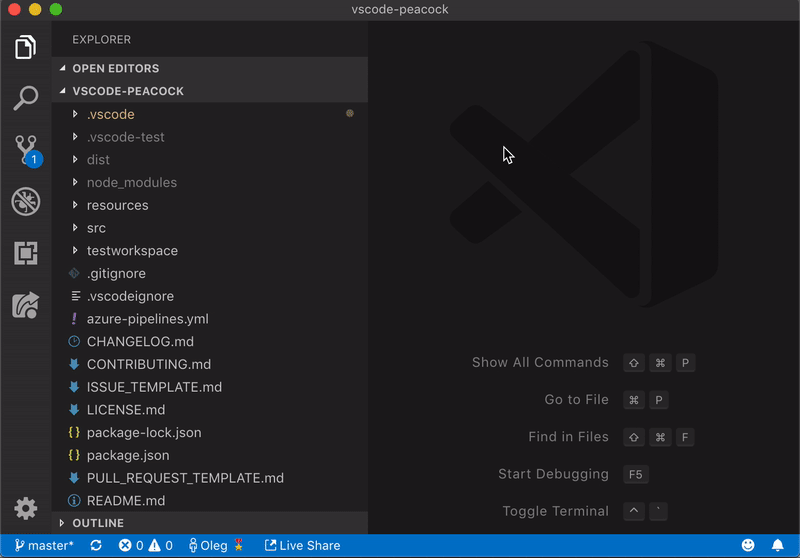Open azure-pipelines.yml file
Image resolution: width=800 pixels, height=558 pixels.
(147, 319)
